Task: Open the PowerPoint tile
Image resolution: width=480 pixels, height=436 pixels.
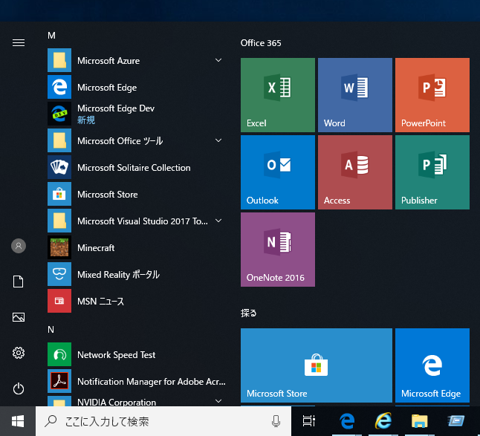Action: [x=432, y=95]
